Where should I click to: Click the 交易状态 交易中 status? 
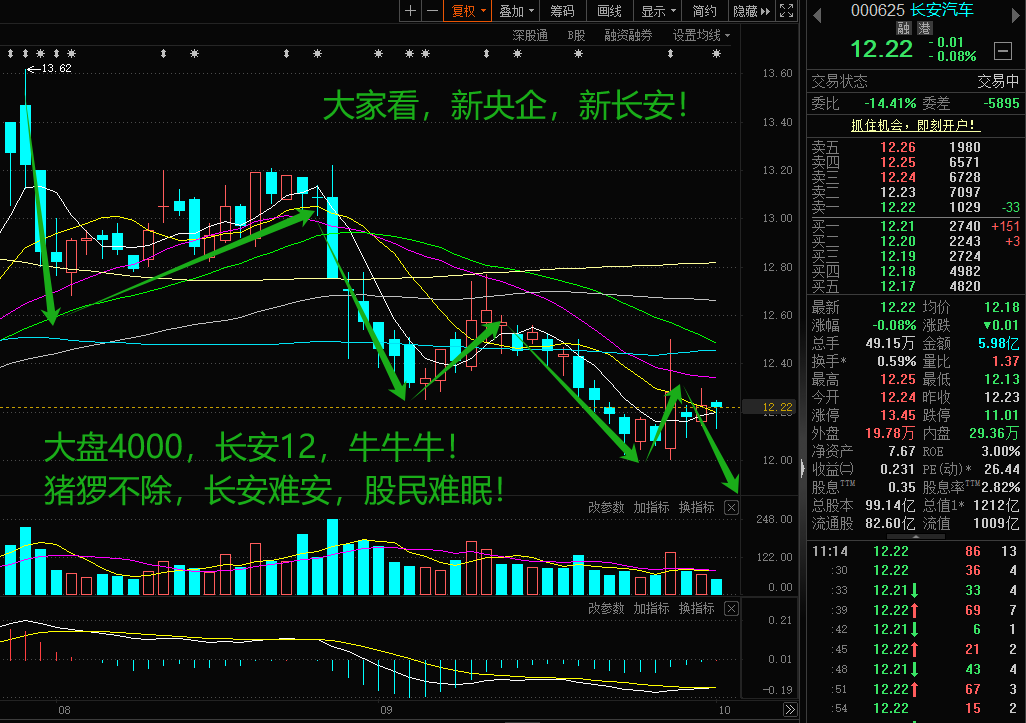click(x=915, y=81)
